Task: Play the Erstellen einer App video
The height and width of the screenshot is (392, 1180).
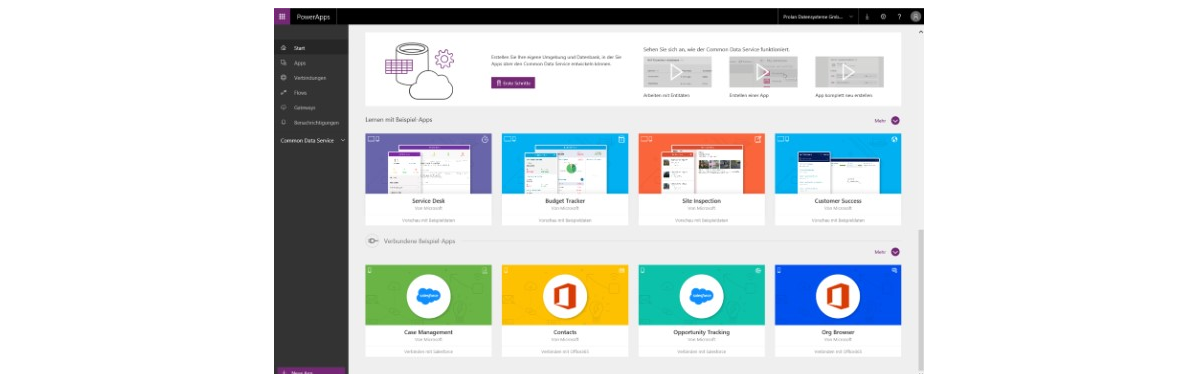Action: click(x=763, y=72)
